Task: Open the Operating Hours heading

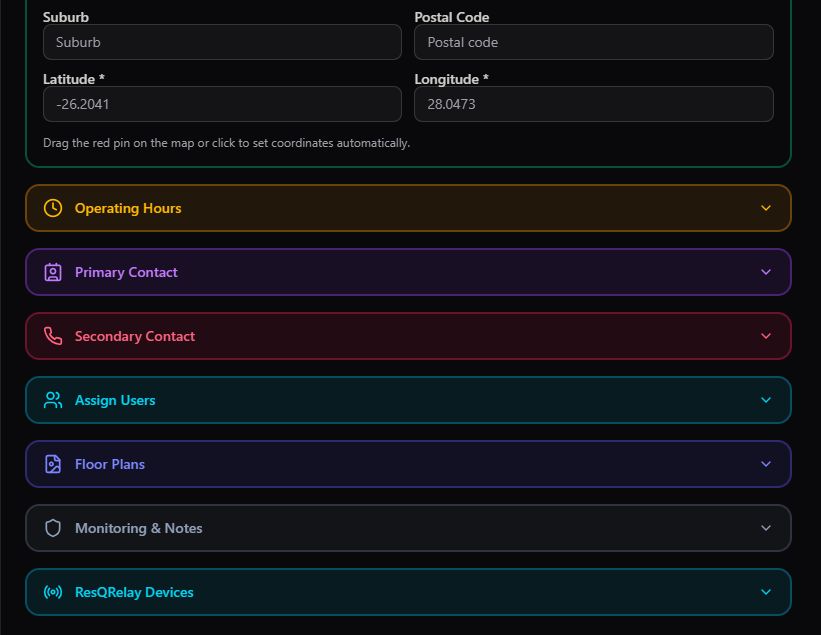Action: (x=128, y=208)
